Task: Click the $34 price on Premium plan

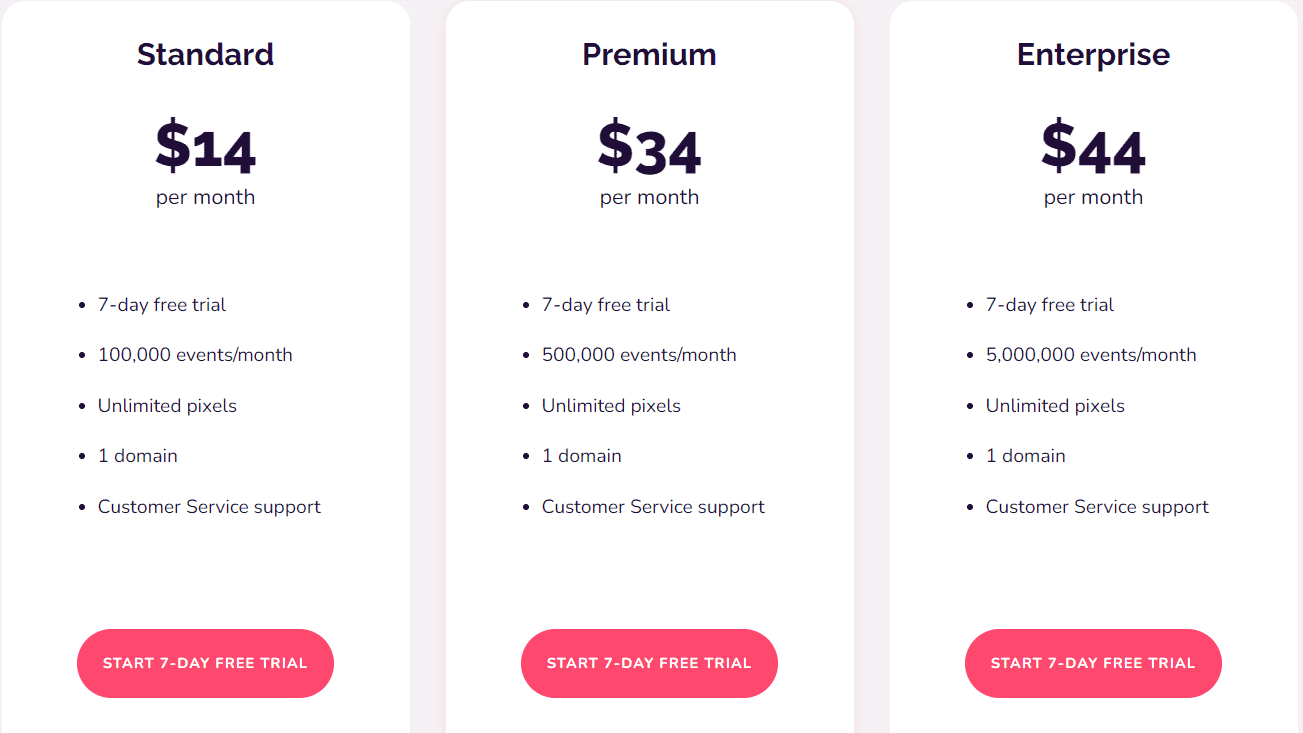Action: point(649,148)
